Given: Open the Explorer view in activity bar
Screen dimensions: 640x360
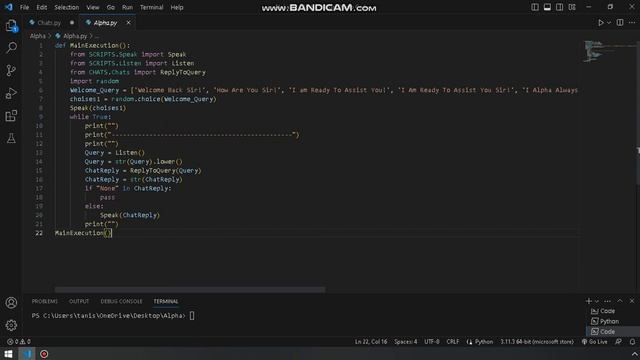Looking at the screenshot, I should (x=11, y=25).
